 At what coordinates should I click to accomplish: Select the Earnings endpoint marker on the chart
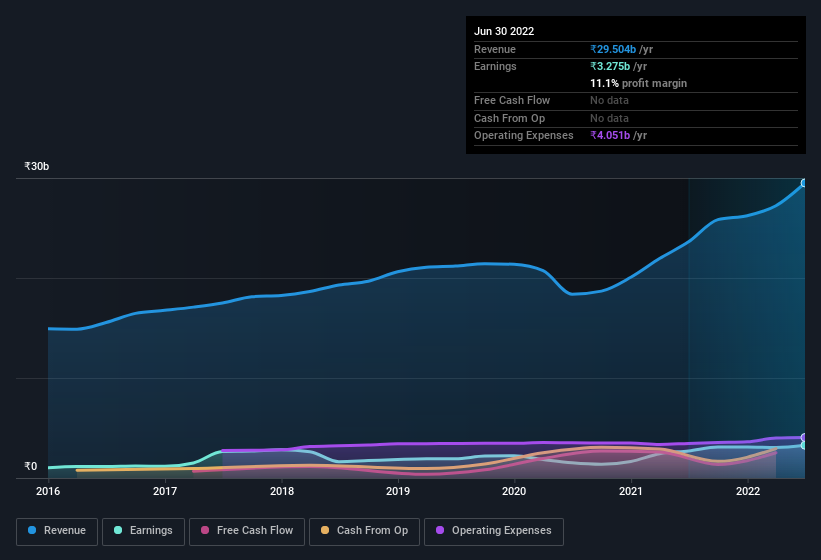[804, 445]
